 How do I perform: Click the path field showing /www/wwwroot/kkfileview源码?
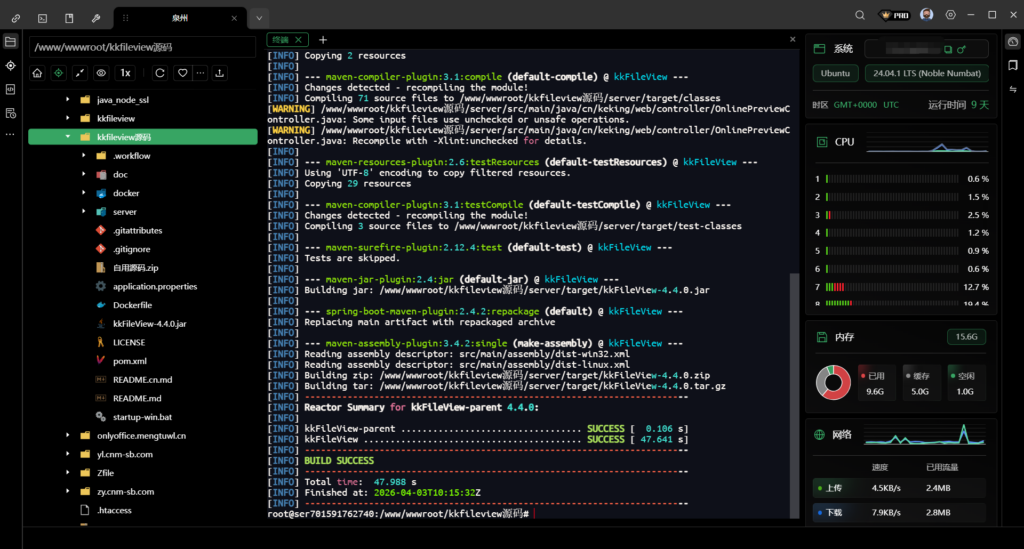click(142, 47)
